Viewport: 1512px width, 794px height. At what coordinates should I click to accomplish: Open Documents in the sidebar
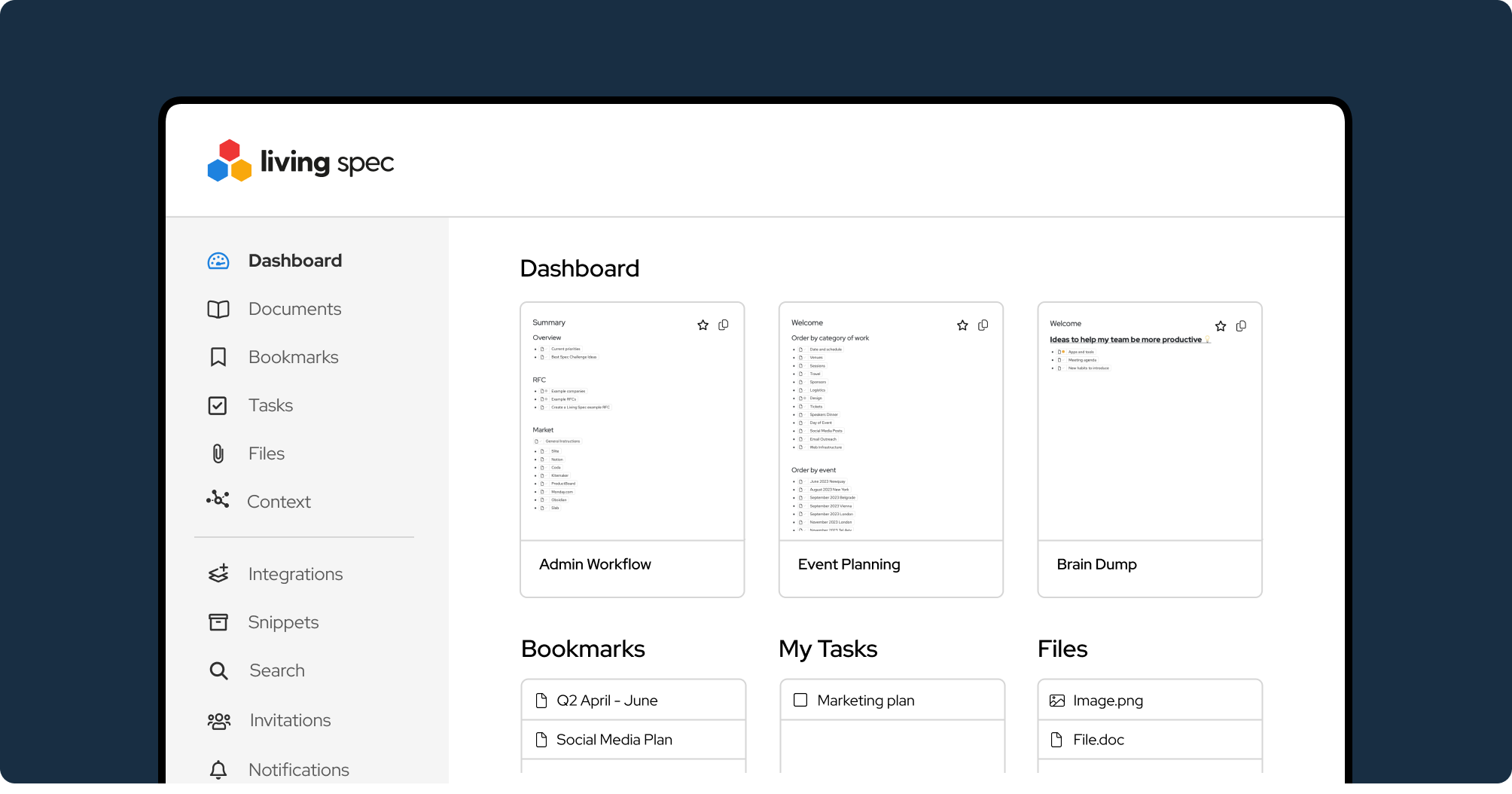click(x=294, y=309)
